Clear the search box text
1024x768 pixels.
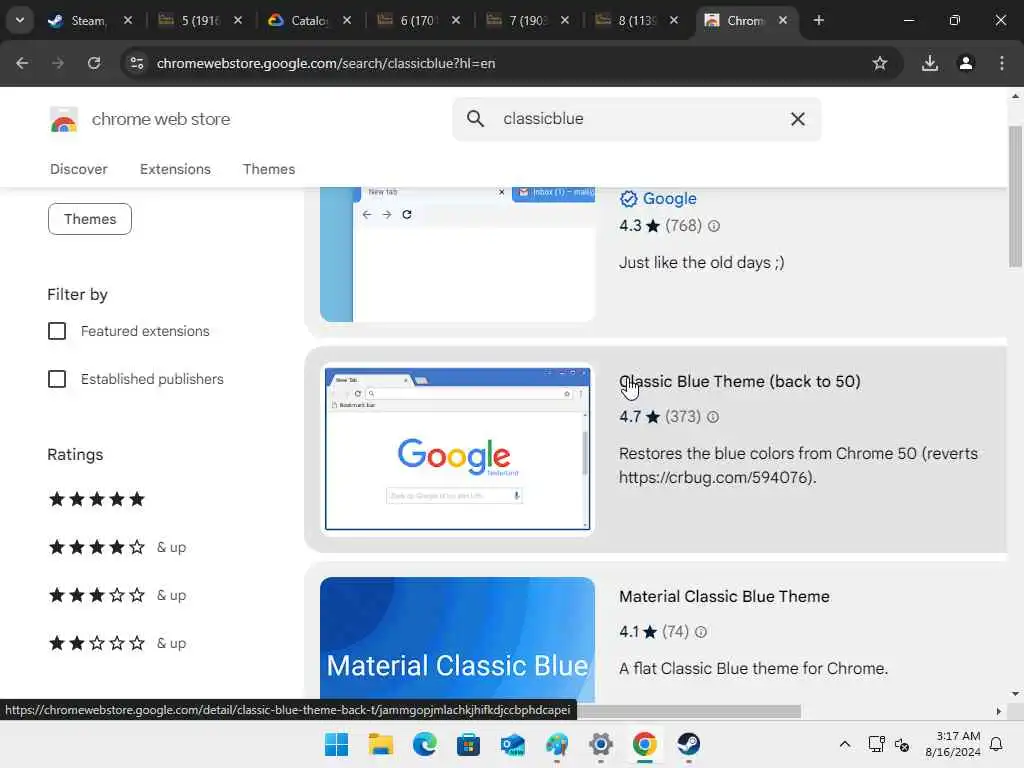[797, 119]
